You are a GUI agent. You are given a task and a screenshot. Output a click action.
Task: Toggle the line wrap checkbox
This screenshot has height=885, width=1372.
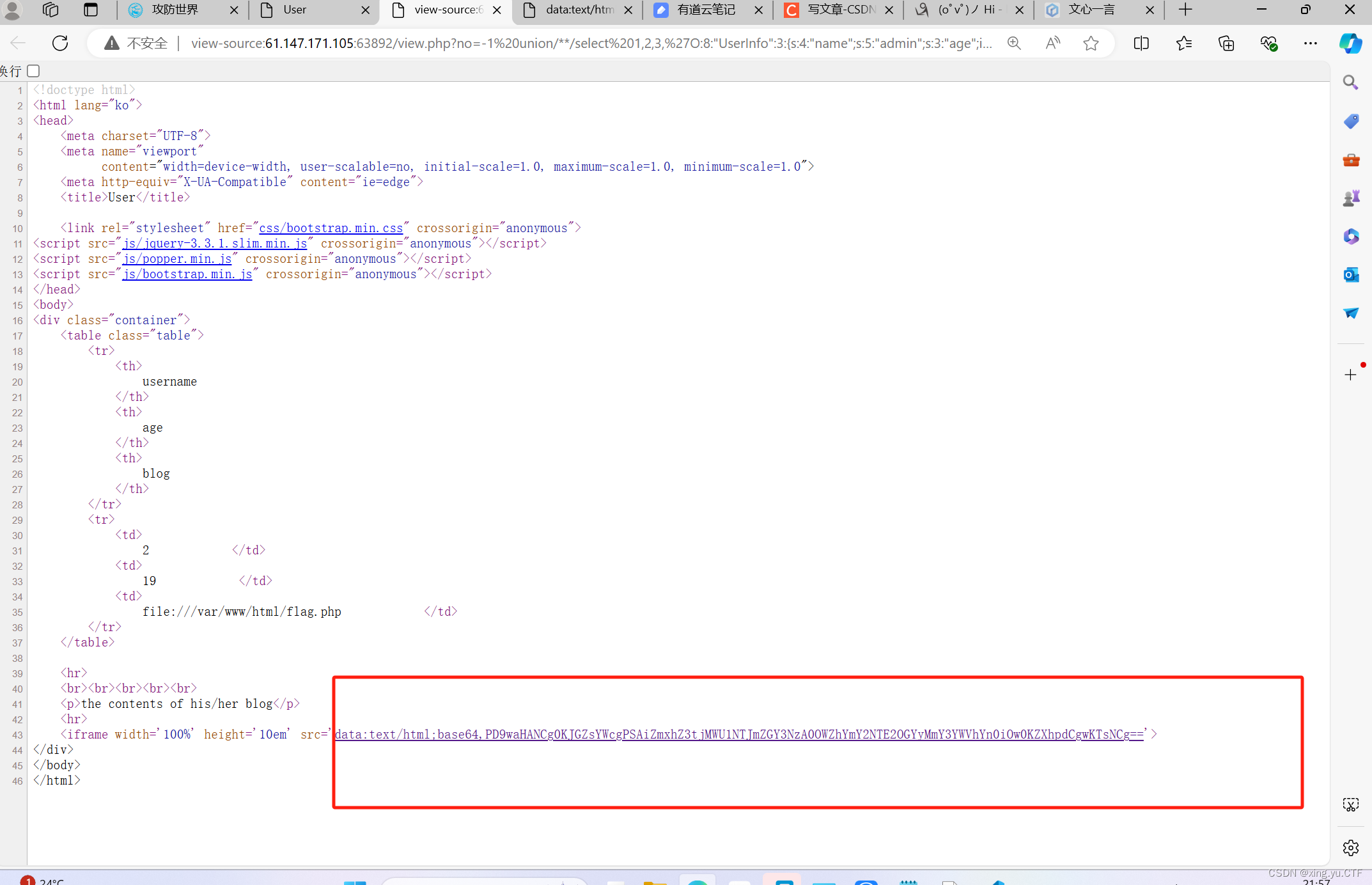[x=33, y=71]
